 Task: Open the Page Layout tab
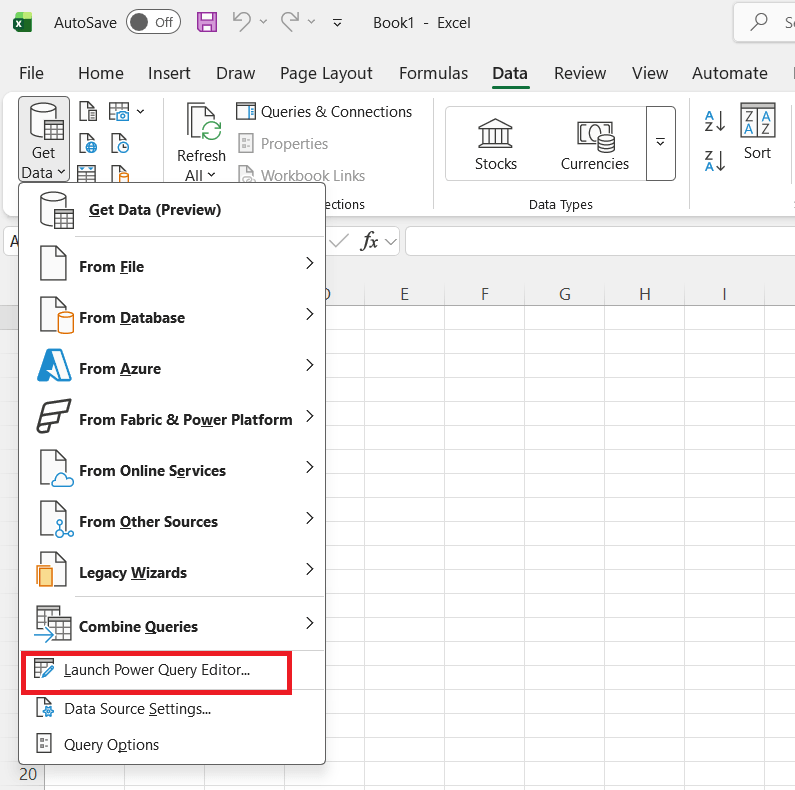(x=326, y=74)
